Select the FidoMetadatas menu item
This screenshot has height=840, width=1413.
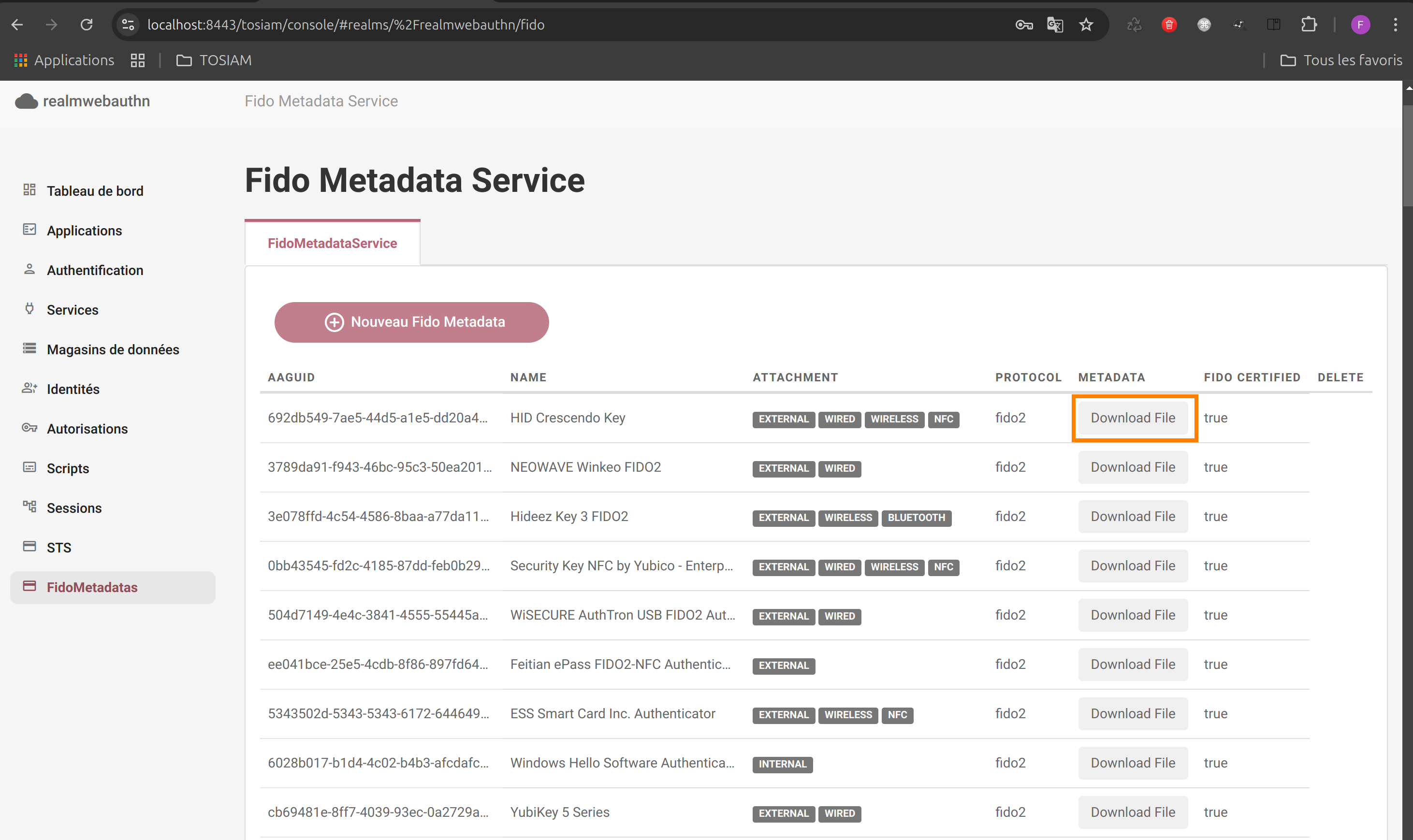113,587
